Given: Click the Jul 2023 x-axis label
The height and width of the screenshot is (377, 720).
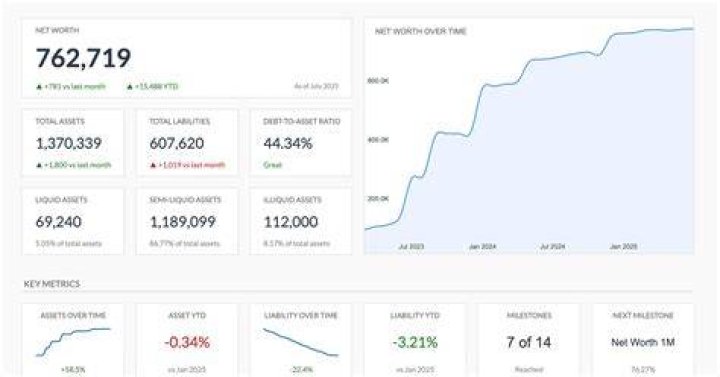Looking at the screenshot, I should [x=411, y=247].
